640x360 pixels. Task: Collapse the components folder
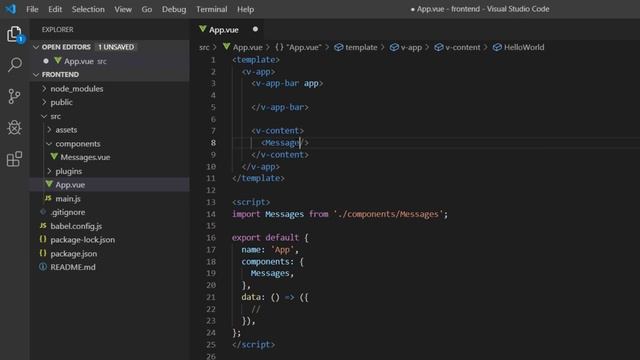coord(49,144)
